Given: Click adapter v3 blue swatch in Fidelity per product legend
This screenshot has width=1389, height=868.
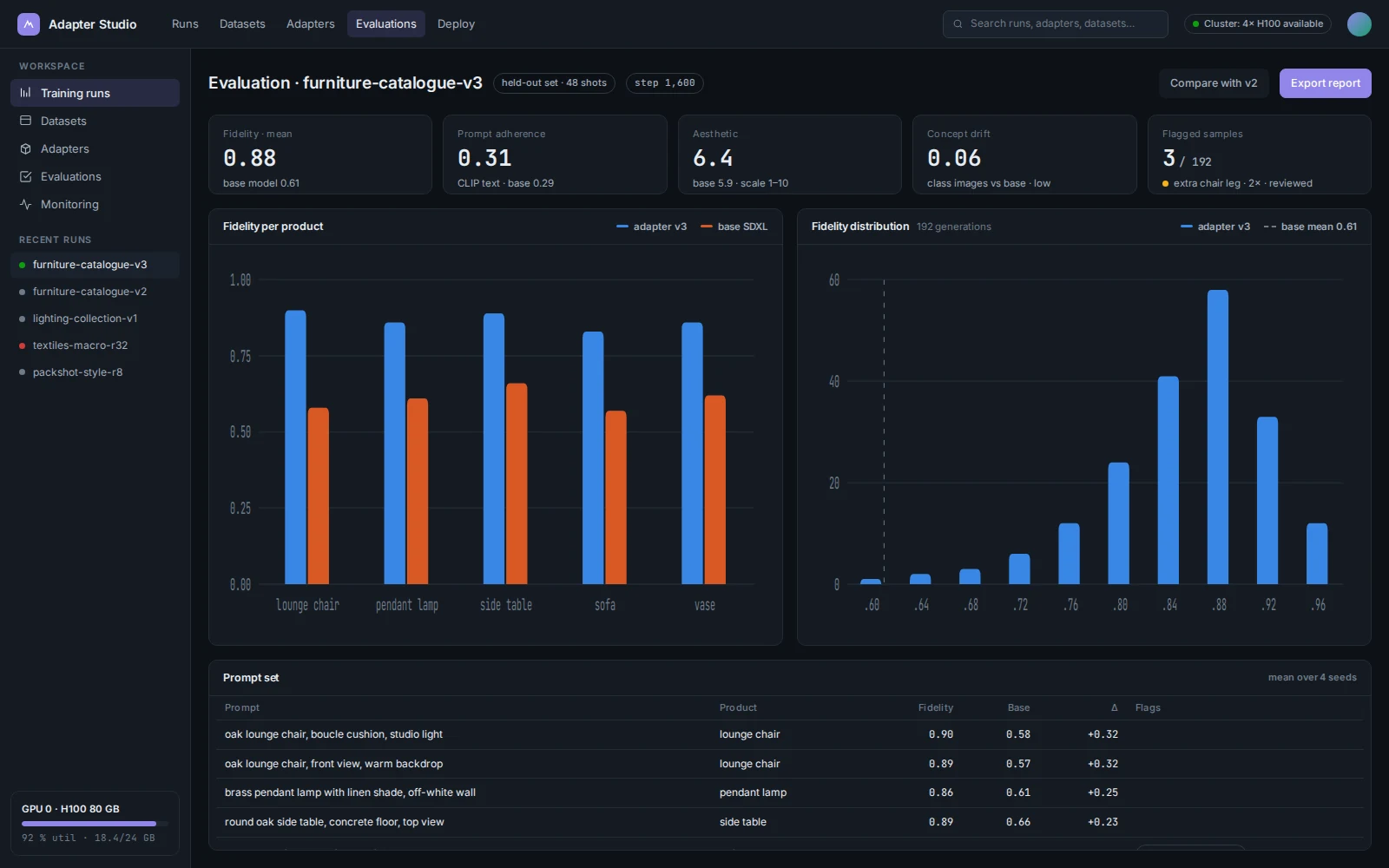Looking at the screenshot, I should pos(622,227).
